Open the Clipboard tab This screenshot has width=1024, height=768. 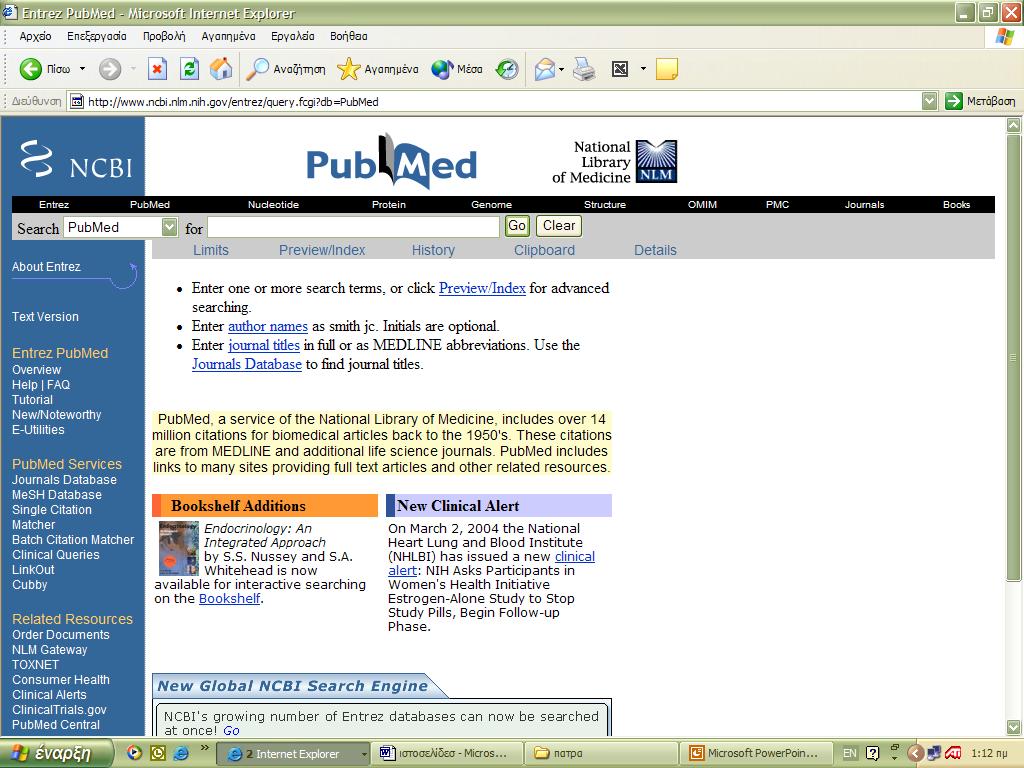click(544, 250)
